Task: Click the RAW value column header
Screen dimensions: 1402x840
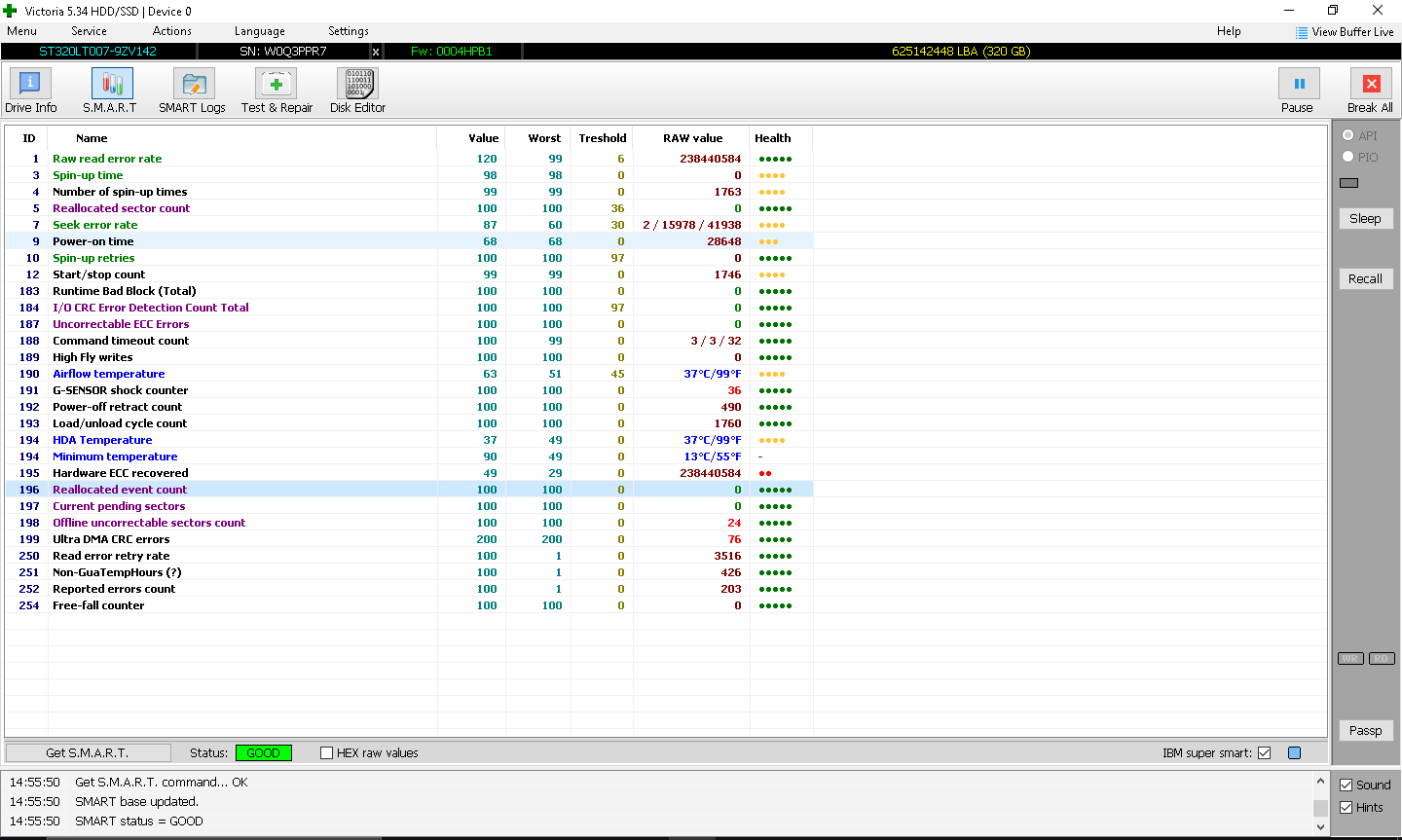Action: coord(693,138)
